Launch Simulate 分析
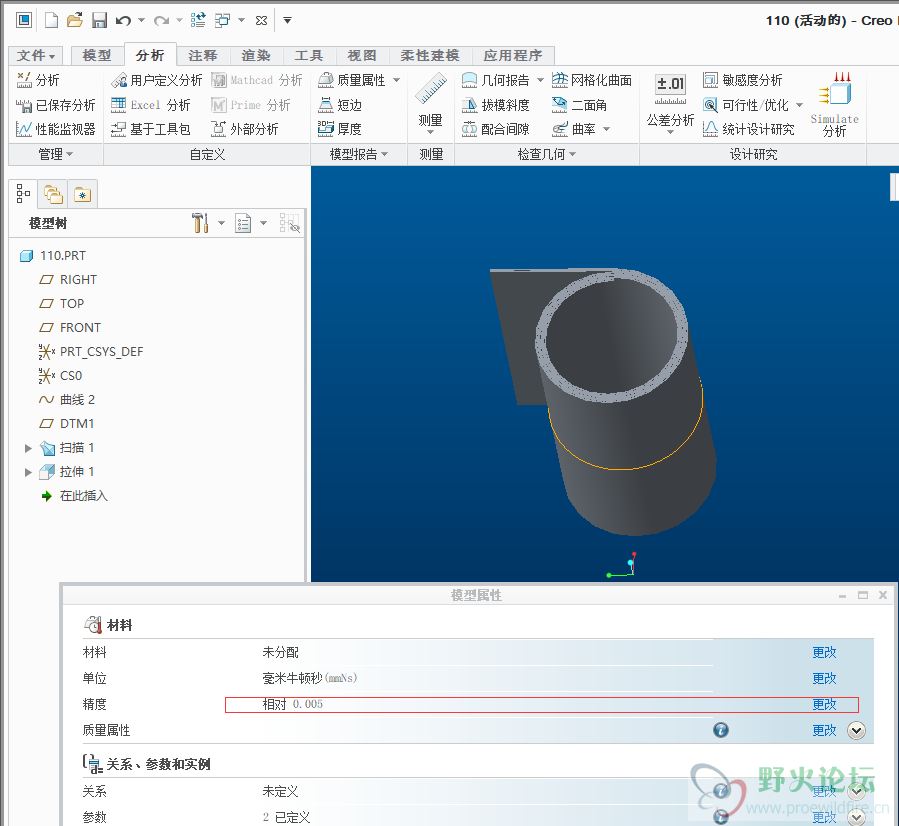Viewport: 899px width, 826px height. pos(834,104)
